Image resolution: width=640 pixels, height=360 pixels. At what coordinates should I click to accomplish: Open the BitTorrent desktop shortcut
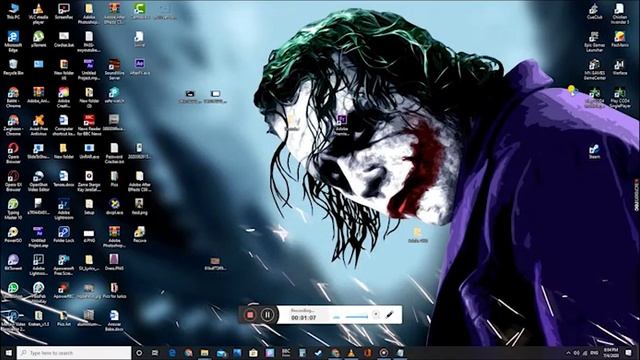[x=13, y=262]
